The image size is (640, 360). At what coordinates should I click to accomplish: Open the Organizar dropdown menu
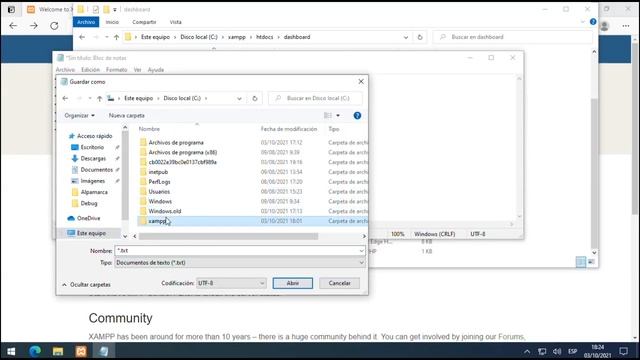(80, 116)
